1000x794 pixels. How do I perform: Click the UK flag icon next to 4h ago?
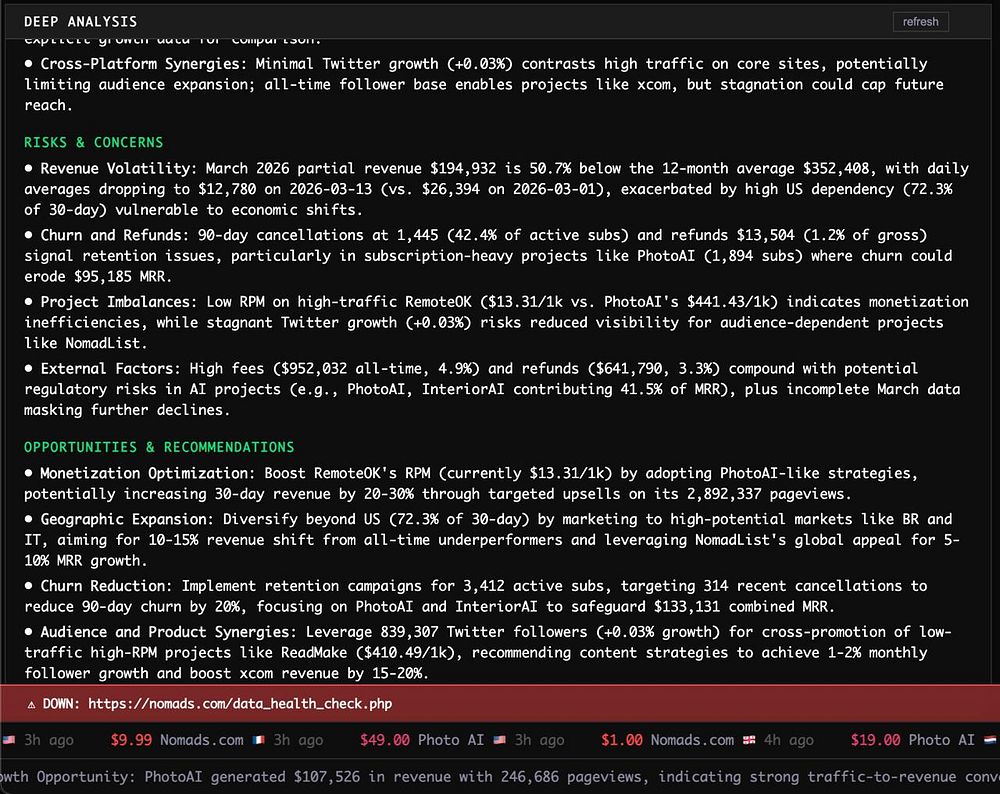point(749,740)
